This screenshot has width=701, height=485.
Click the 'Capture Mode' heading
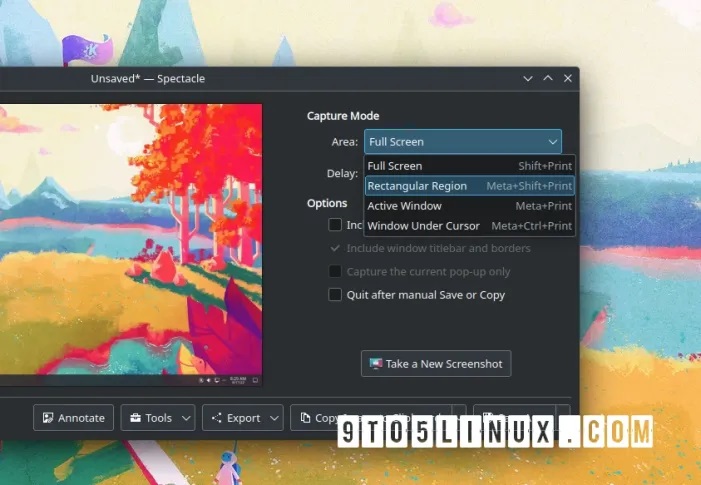[x=343, y=116]
